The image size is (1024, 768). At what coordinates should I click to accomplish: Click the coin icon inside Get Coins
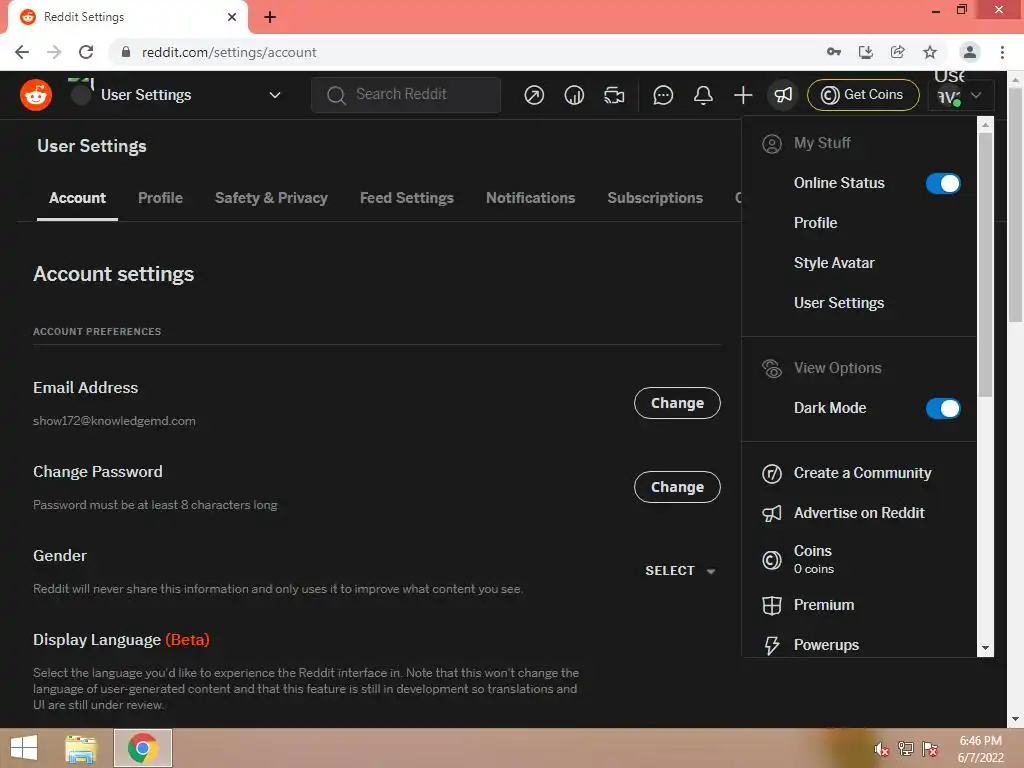pos(829,95)
